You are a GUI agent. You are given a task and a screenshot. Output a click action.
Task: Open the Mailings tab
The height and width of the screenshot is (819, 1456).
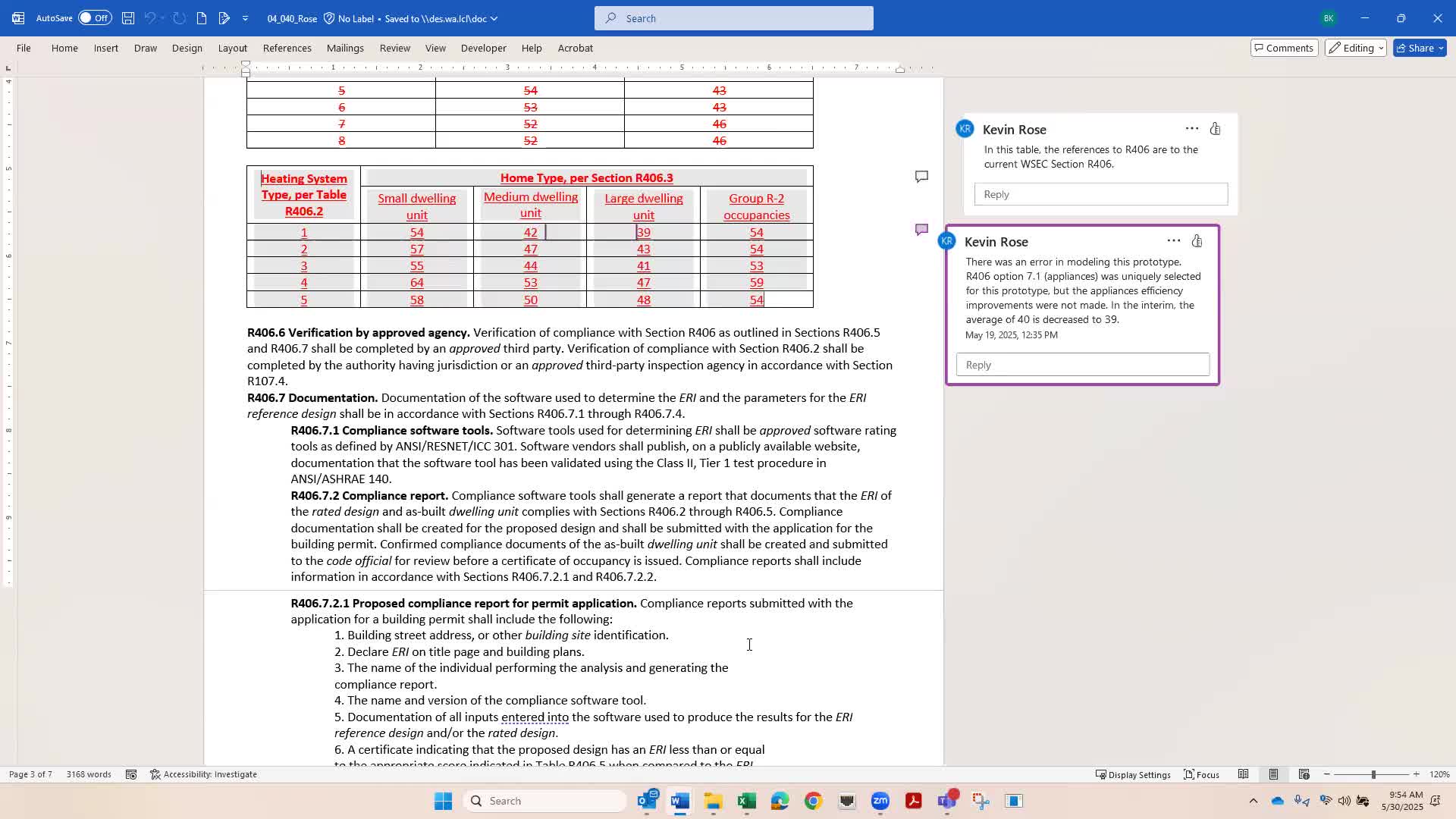point(345,48)
